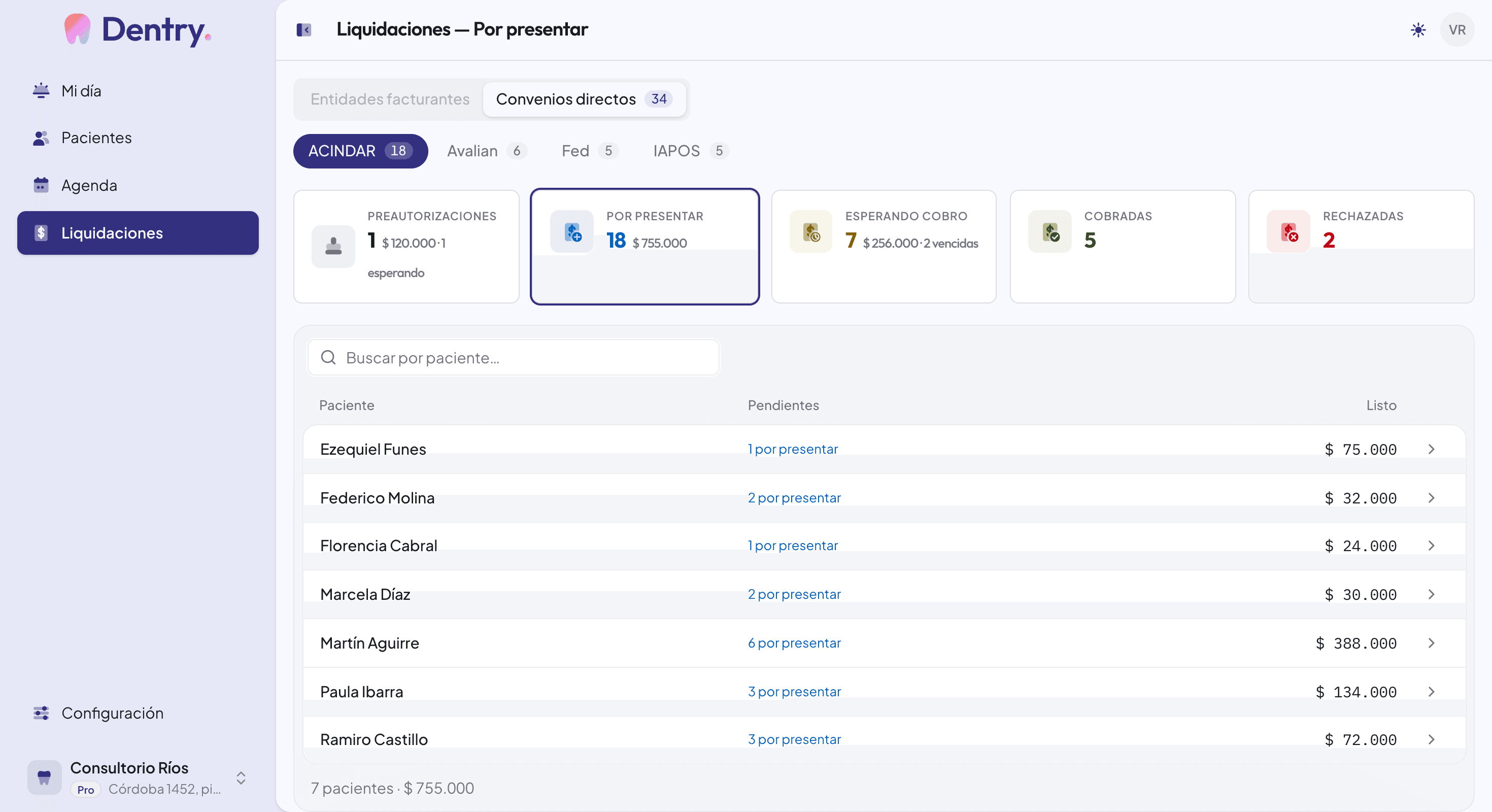Switch to Entidades facturantes tab
Viewport: 1492px width, 812px height.
coord(390,99)
